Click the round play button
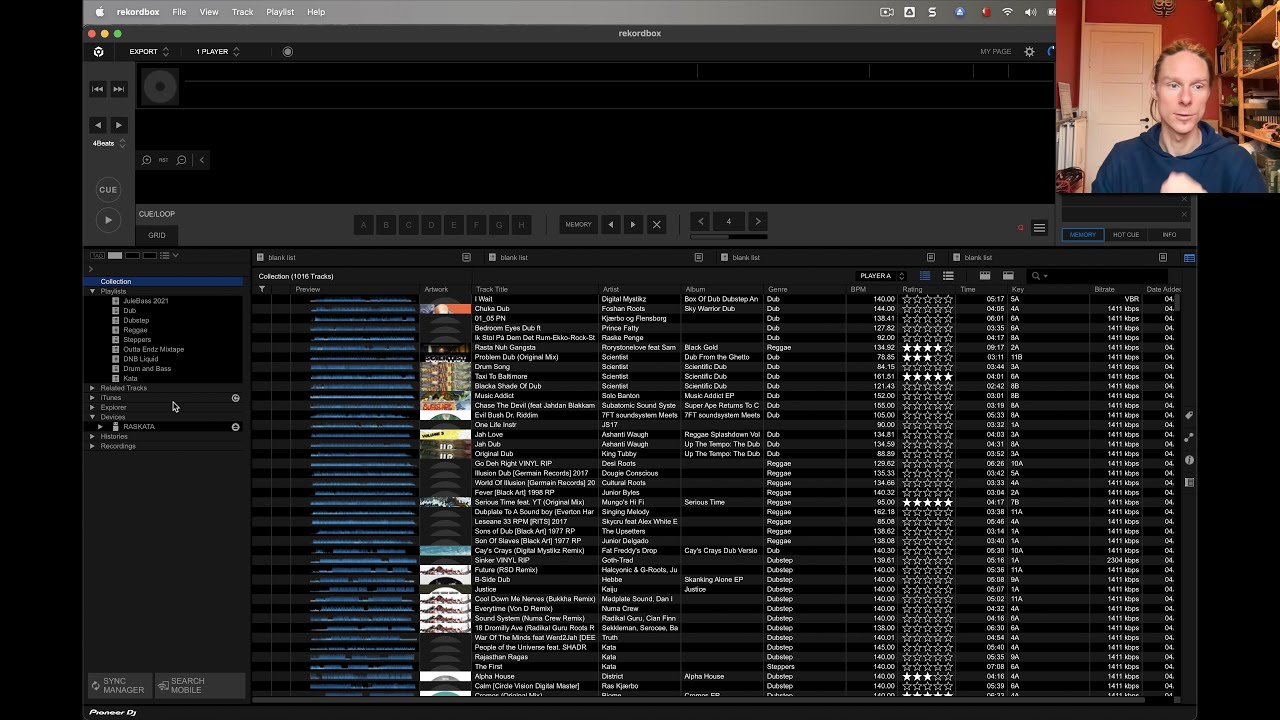The image size is (1280, 720). [108, 220]
